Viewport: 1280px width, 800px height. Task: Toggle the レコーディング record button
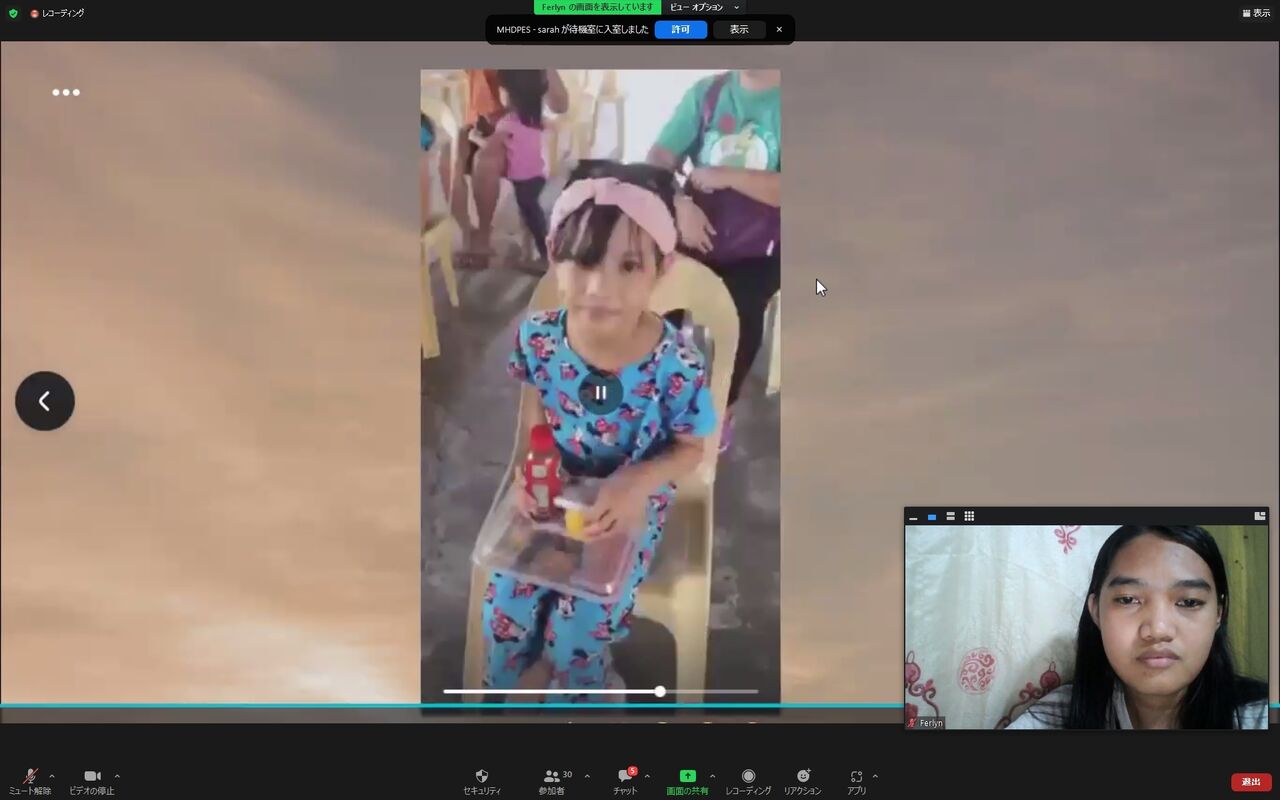(x=748, y=781)
